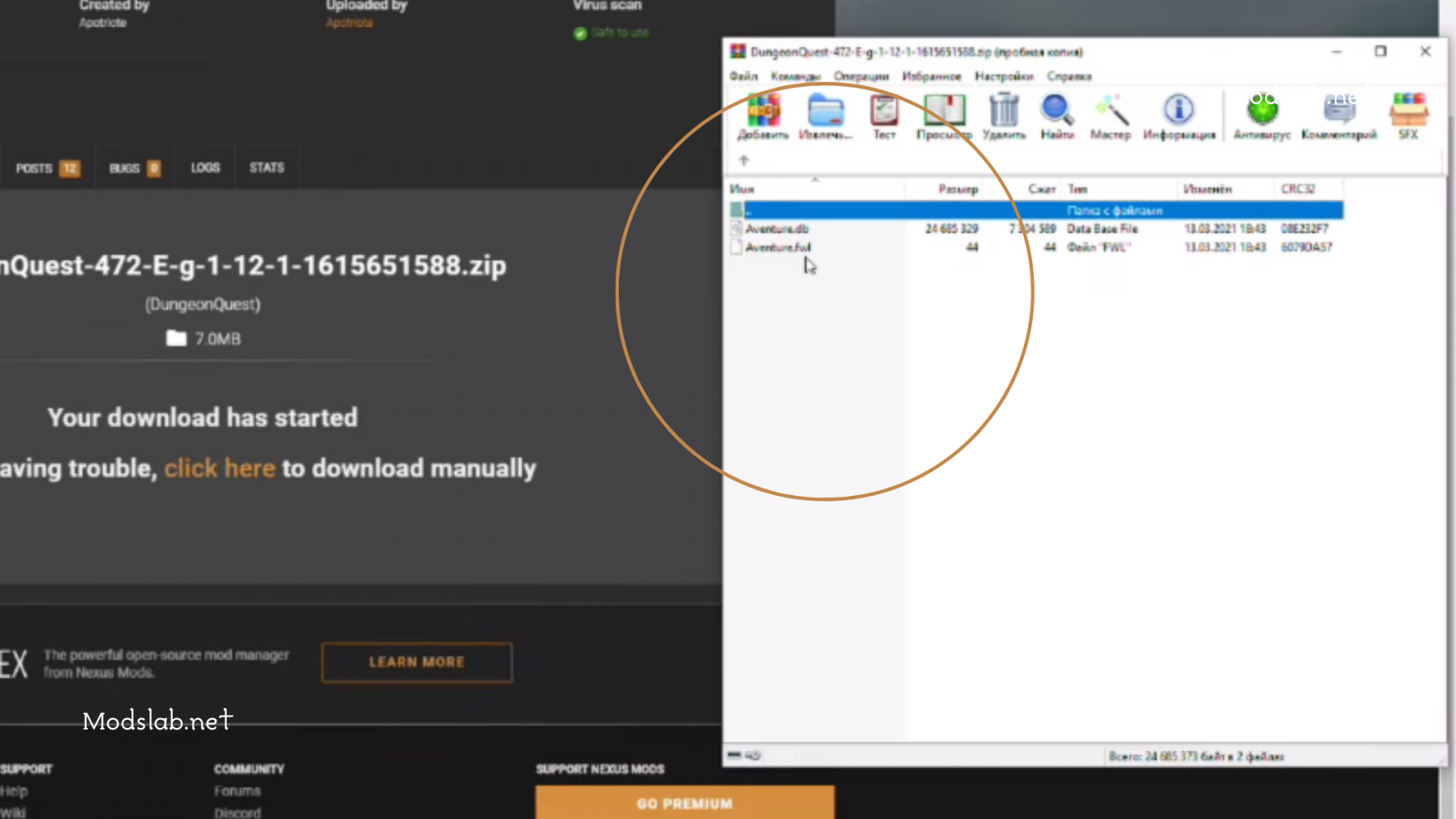1456x819 pixels.
Task: Open the Wiki link under Support
Action: (x=13, y=812)
